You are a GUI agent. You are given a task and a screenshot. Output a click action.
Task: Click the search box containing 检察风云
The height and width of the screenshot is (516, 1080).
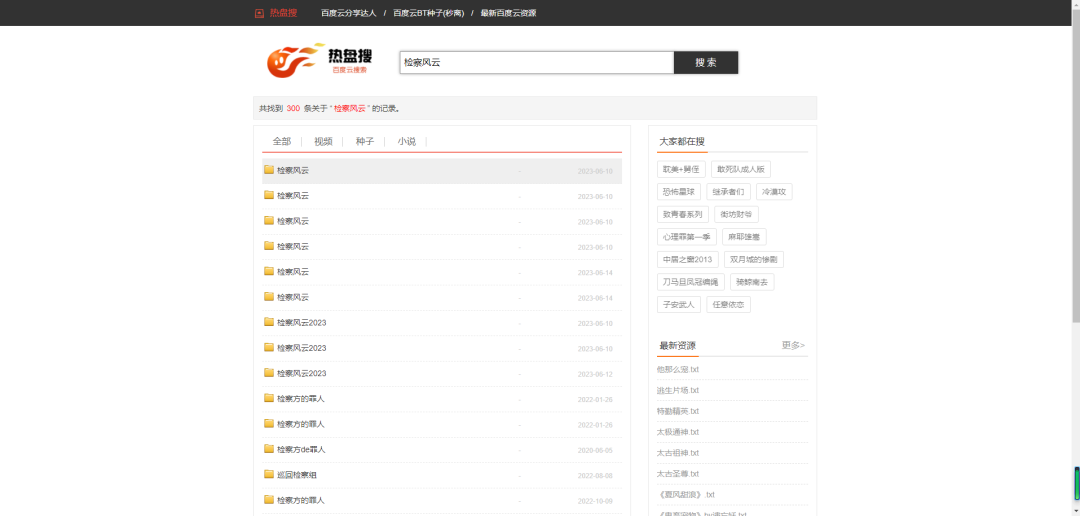coord(537,63)
